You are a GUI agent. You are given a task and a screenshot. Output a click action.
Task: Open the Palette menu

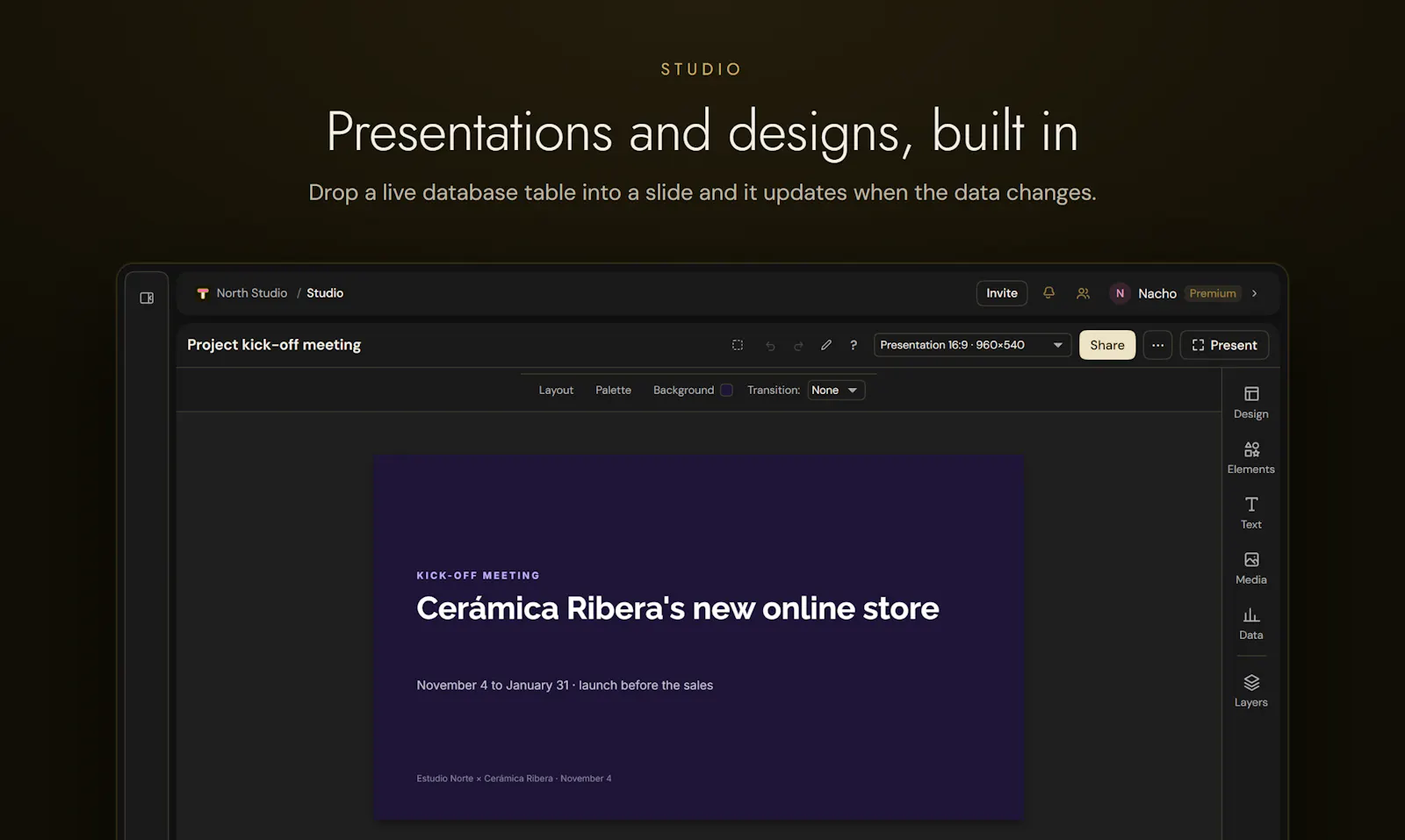click(613, 390)
